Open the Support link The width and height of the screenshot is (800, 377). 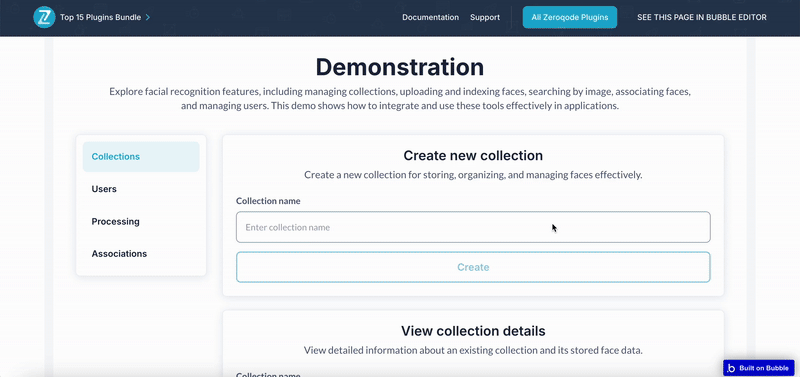tap(485, 17)
